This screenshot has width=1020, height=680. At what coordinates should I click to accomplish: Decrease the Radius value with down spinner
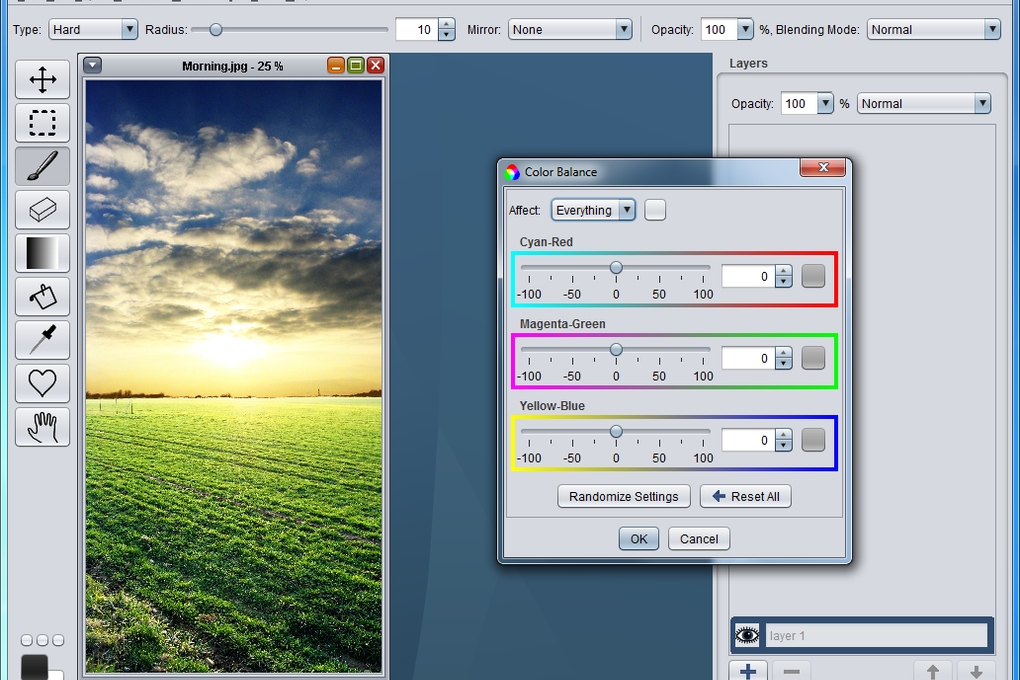tap(446, 34)
